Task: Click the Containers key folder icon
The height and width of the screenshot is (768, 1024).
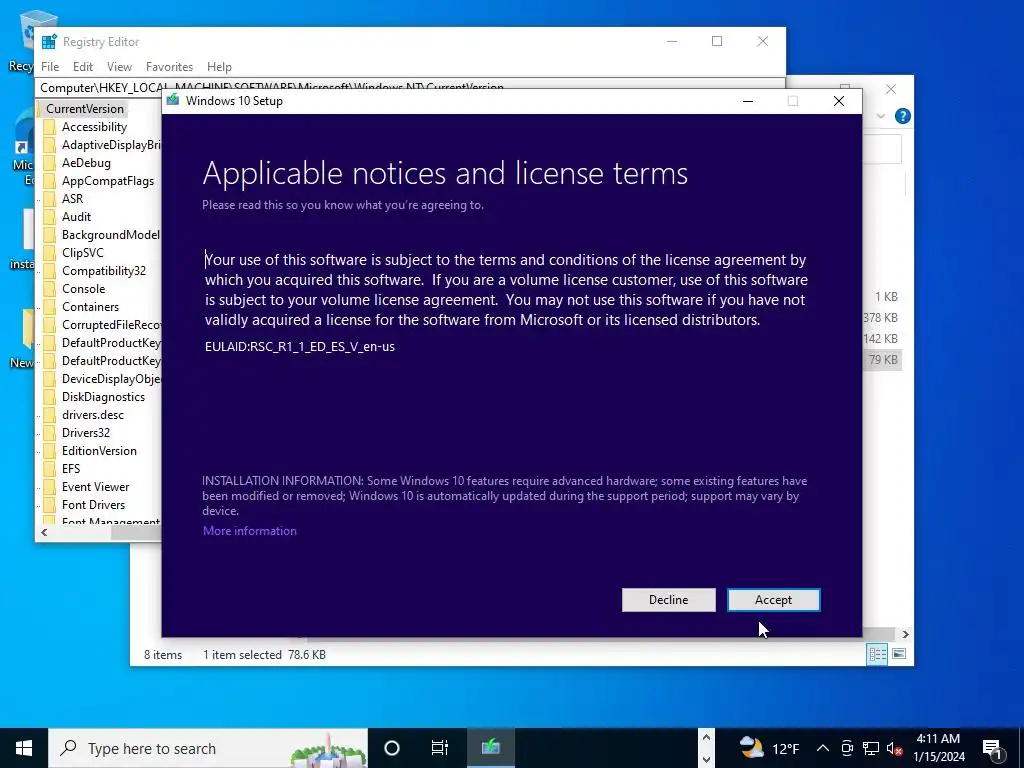Action: click(x=50, y=307)
